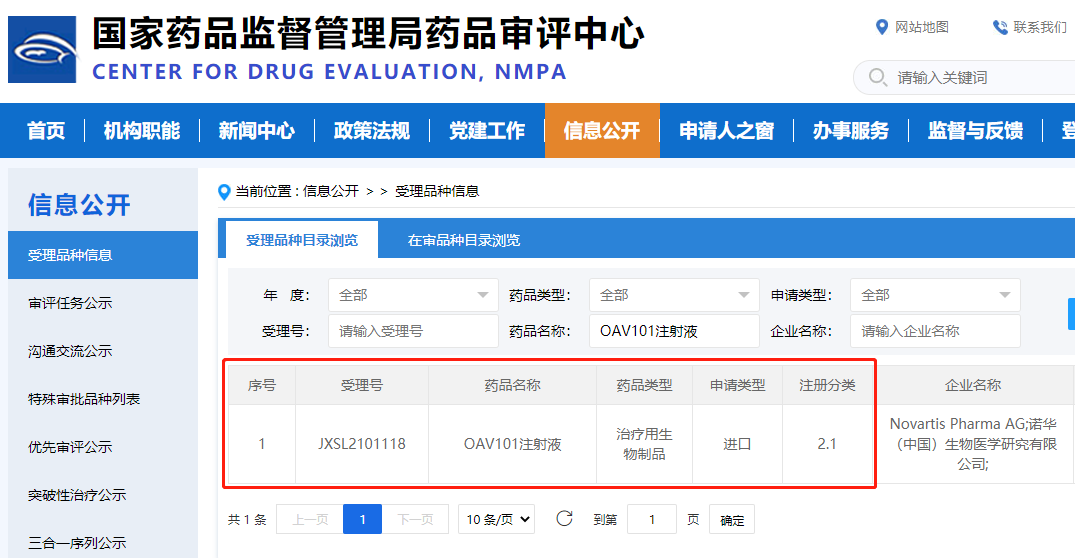This screenshot has height=558, width=1075.
Task: Click the search magnifier icon
Action: coord(878,77)
